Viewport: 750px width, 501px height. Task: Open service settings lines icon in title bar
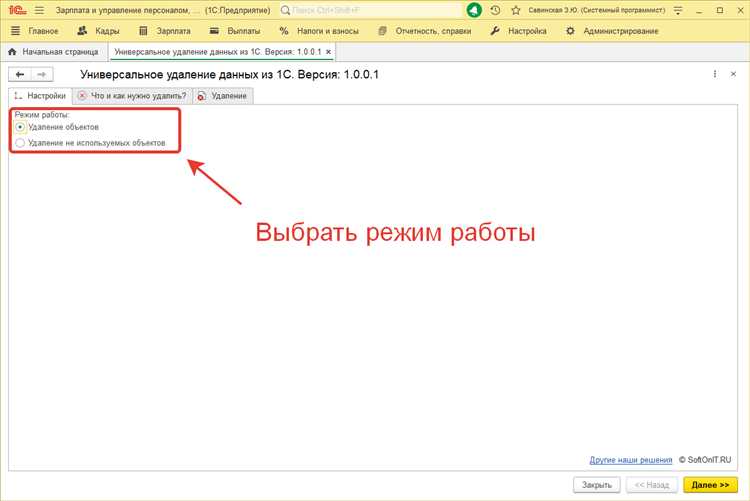pyautogui.click(x=678, y=10)
